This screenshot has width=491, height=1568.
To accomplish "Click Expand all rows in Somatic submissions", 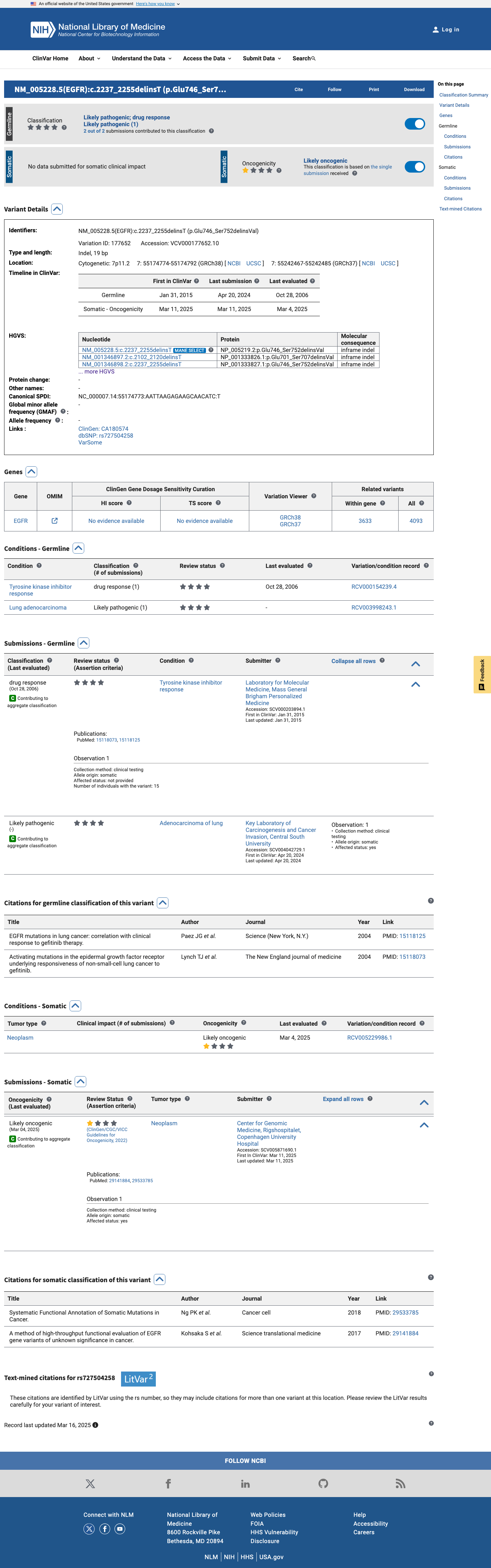I will coord(343,1099).
